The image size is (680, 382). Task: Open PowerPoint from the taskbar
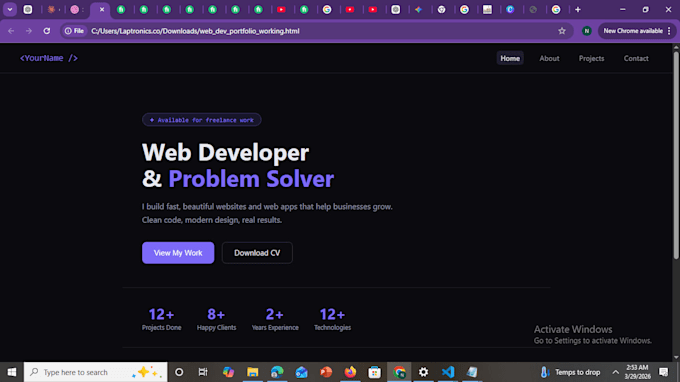tap(326, 372)
